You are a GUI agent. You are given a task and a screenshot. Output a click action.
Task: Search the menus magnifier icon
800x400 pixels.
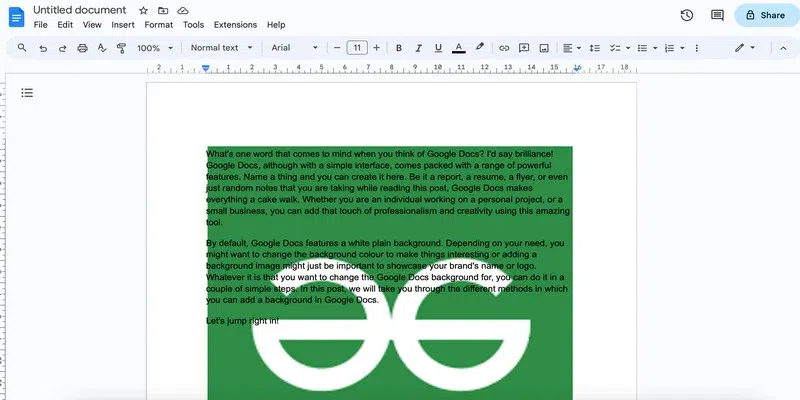pos(22,47)
